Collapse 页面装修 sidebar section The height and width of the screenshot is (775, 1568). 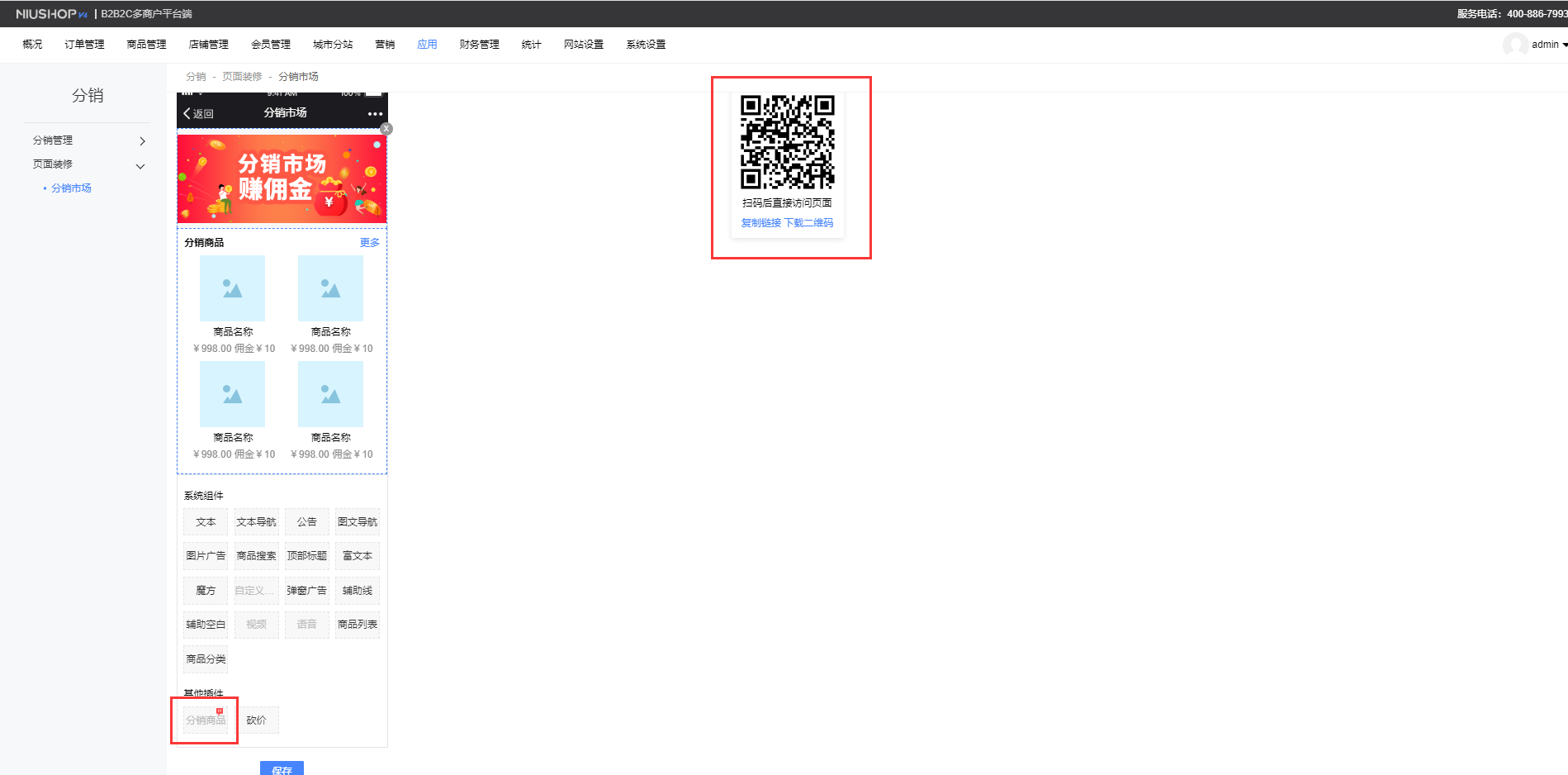[88, 164]
